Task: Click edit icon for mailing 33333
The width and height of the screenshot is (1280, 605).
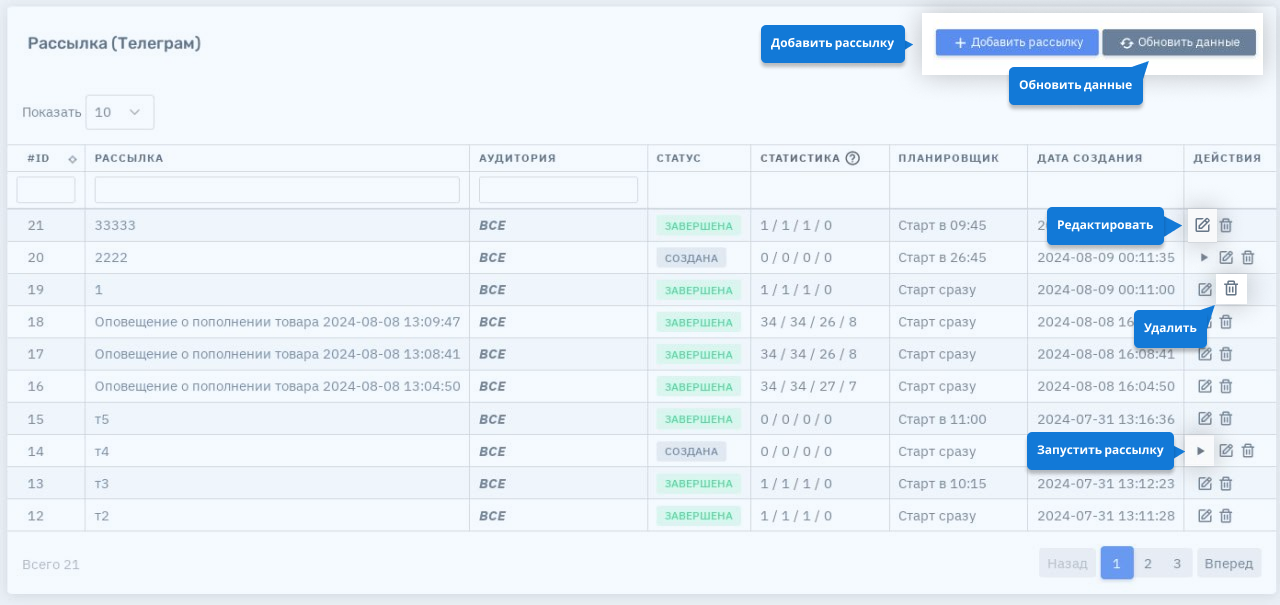Action: pyautogui.click(x=1202, y=225)
